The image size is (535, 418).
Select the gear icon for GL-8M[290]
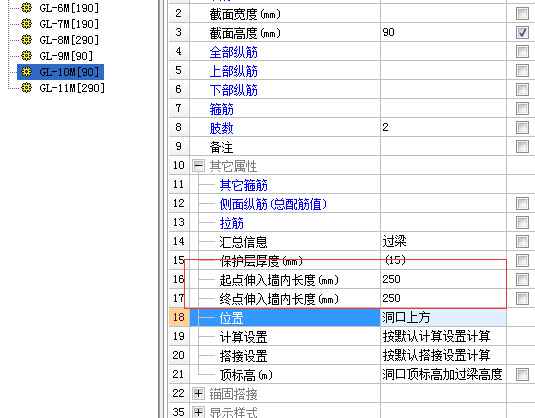26,40
